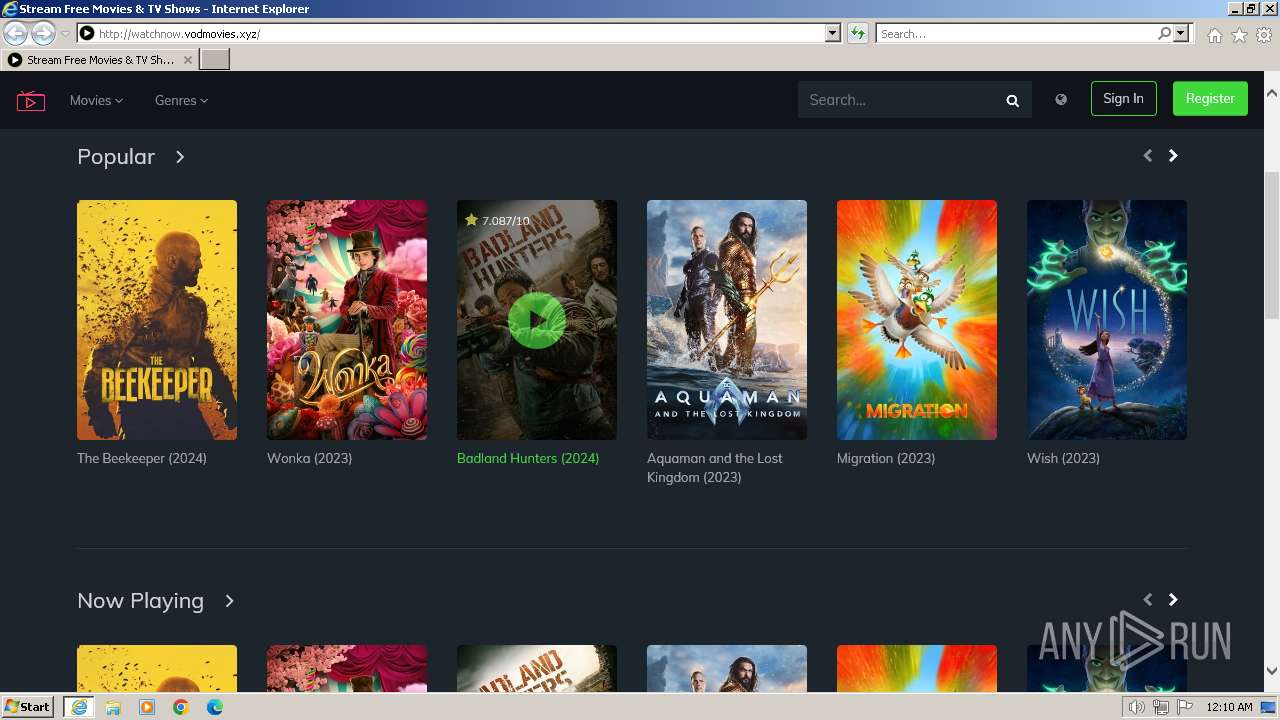Screen dimensions: 1280x720
Task: Click the magnifier search icon in navbar
Action: tap(1013, 100)
